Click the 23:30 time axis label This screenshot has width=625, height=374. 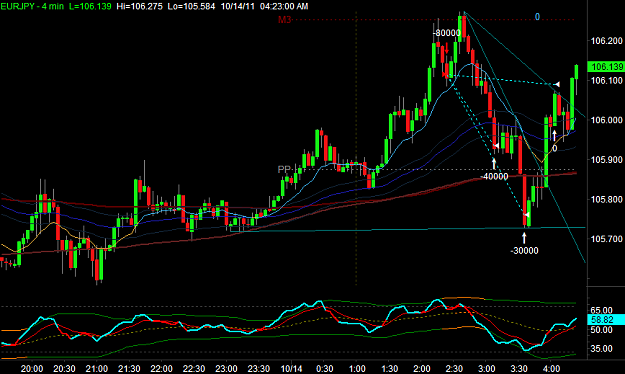tap(259, 368)
